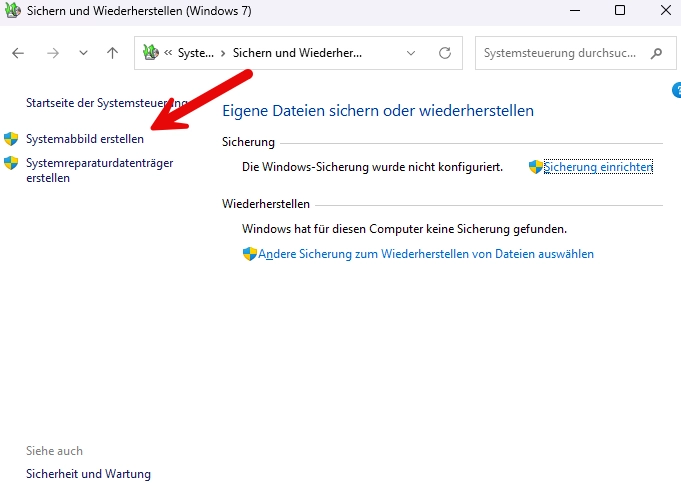Expand the address bar history dropdown
681x495 pixels.
click(x=410, y=53)
